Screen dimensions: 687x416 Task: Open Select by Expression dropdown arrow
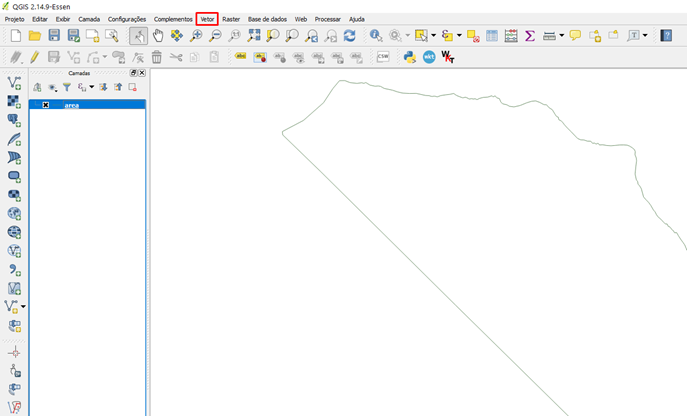click(x=459, y=36)
